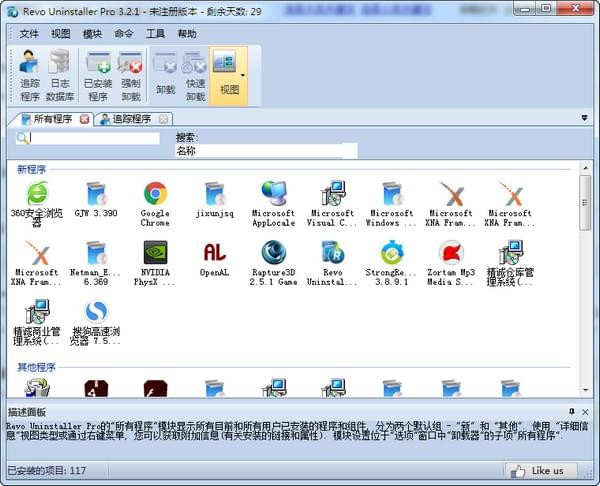Open the 名称 search-by dropdown
The width and height of the screenshot is (600, 486).
[x=266, y=151]
